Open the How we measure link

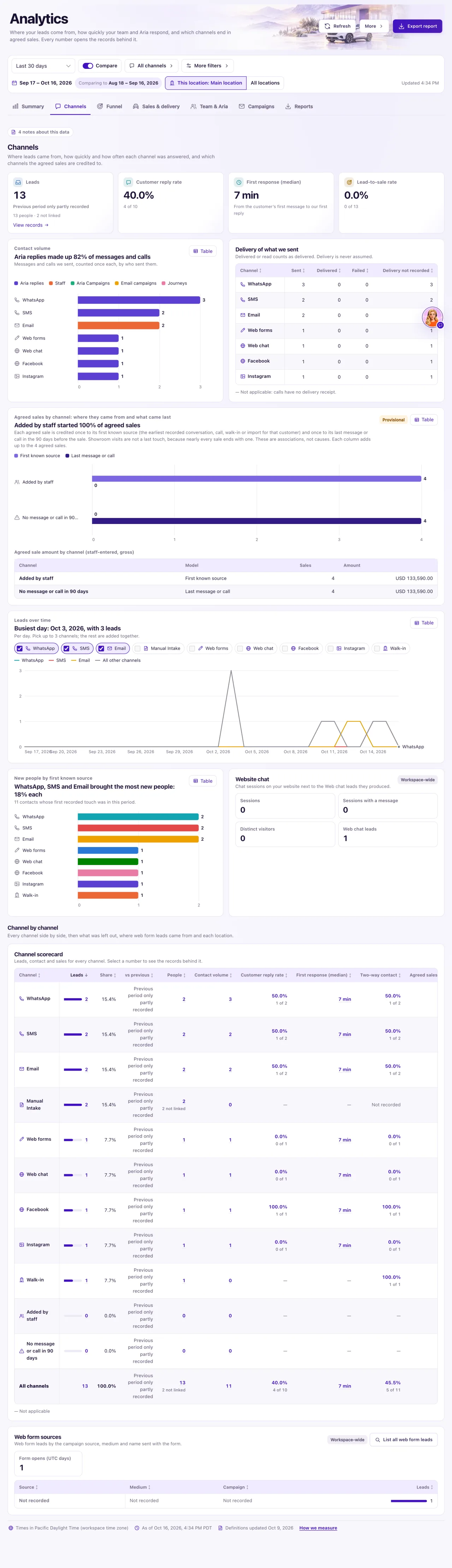(318, 1528)
